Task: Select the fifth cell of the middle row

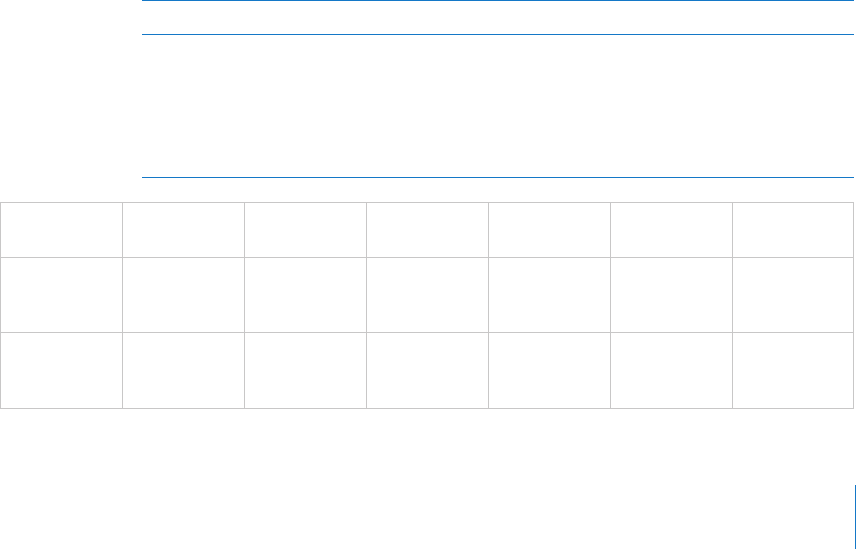Action: (549, 294)
